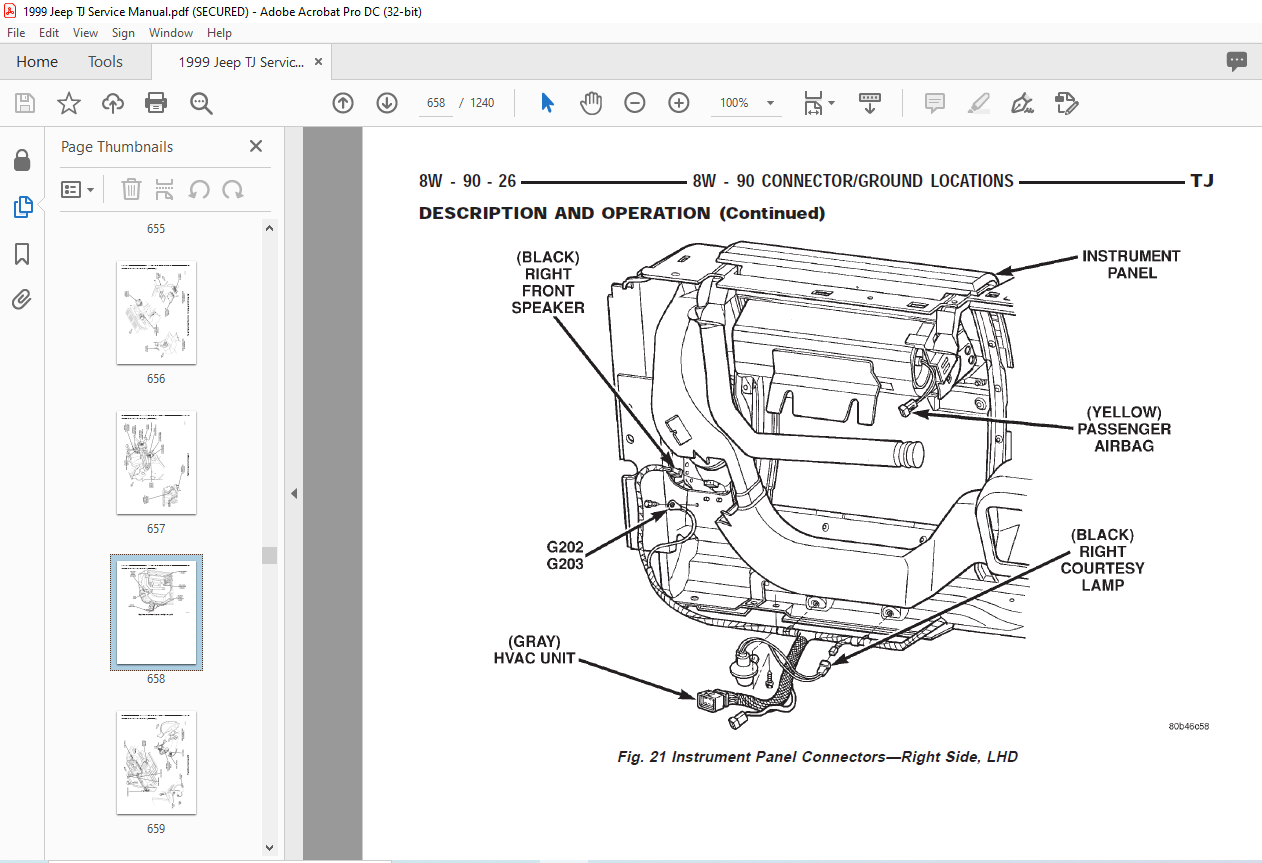Click the 8W - 90 CONNECTOR/GROUND LOCATIONS header
This screenshot has height=863, width=1262.
(x=853, y=181)
